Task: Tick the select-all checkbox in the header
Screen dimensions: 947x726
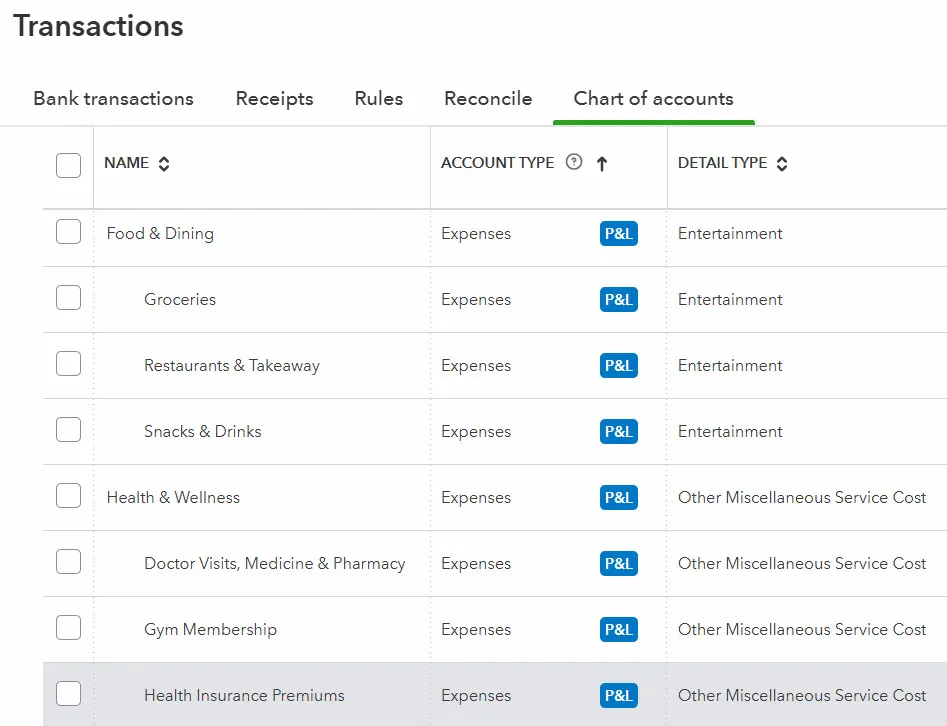Action: [x=68, y=165]
